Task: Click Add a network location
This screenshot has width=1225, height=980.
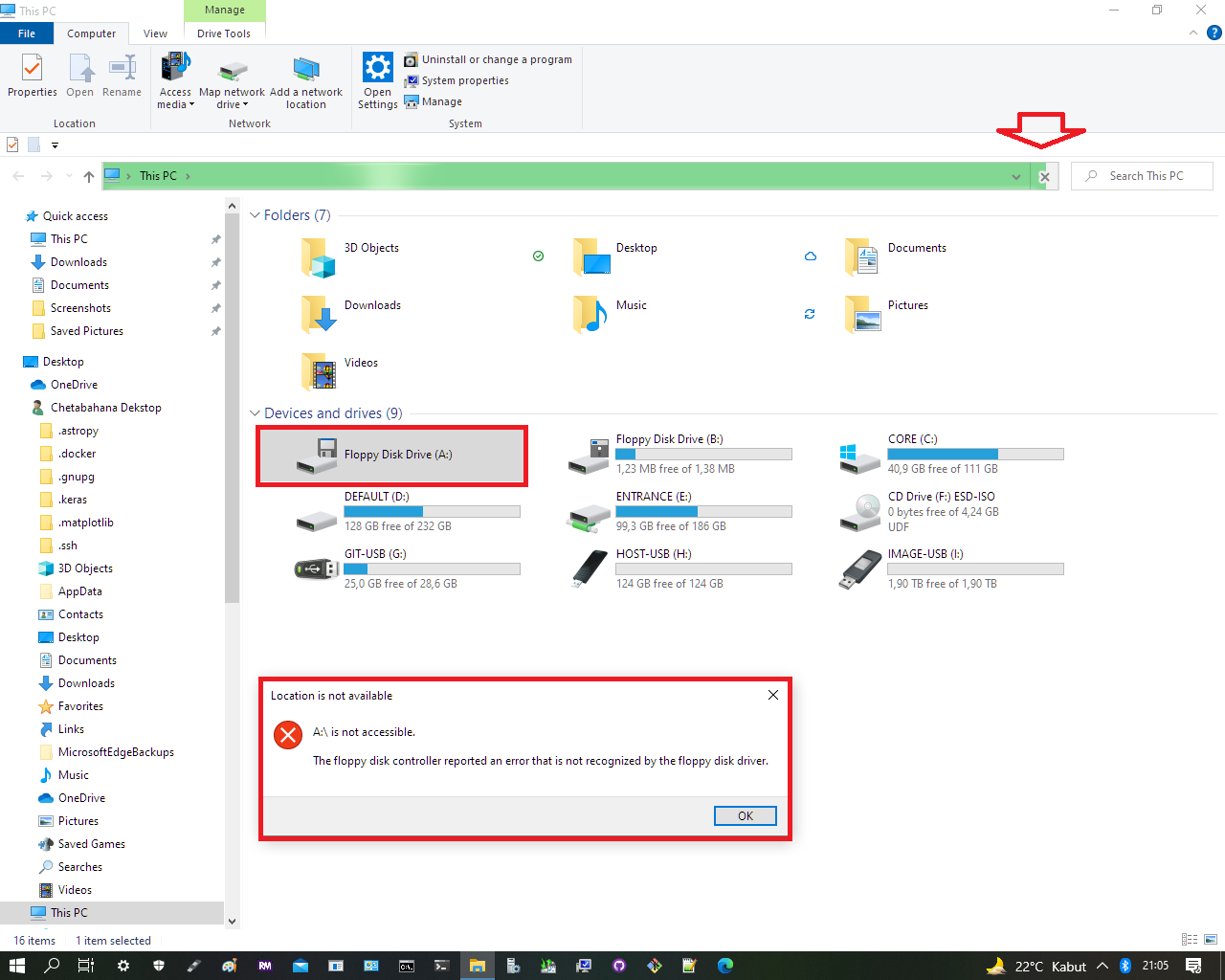Action: pos(306,81)
